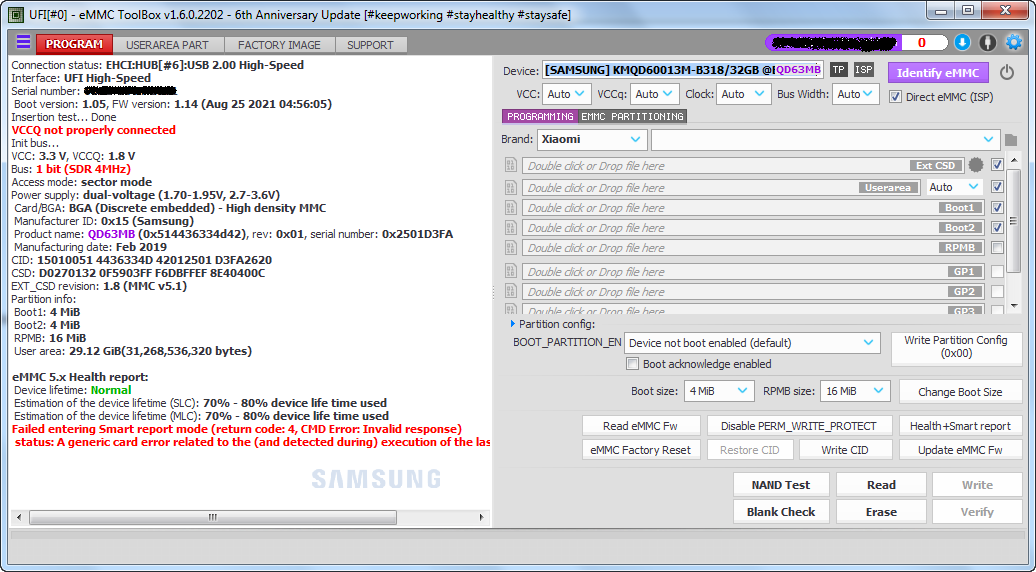The image size is (1036, 572).
Task: Click the Ext CSD gear settings icon
Action: point(975,165)
